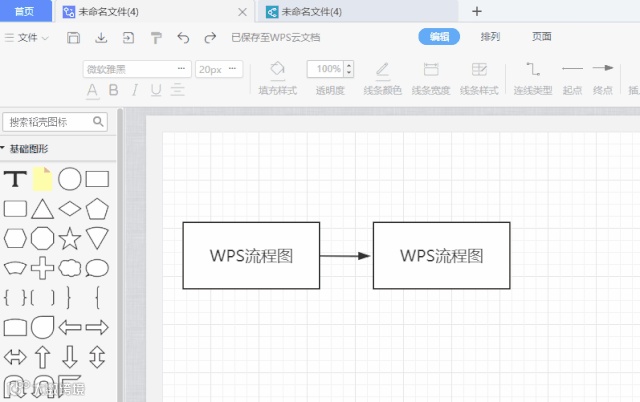Open the 文件 menu

coord(27,38)
